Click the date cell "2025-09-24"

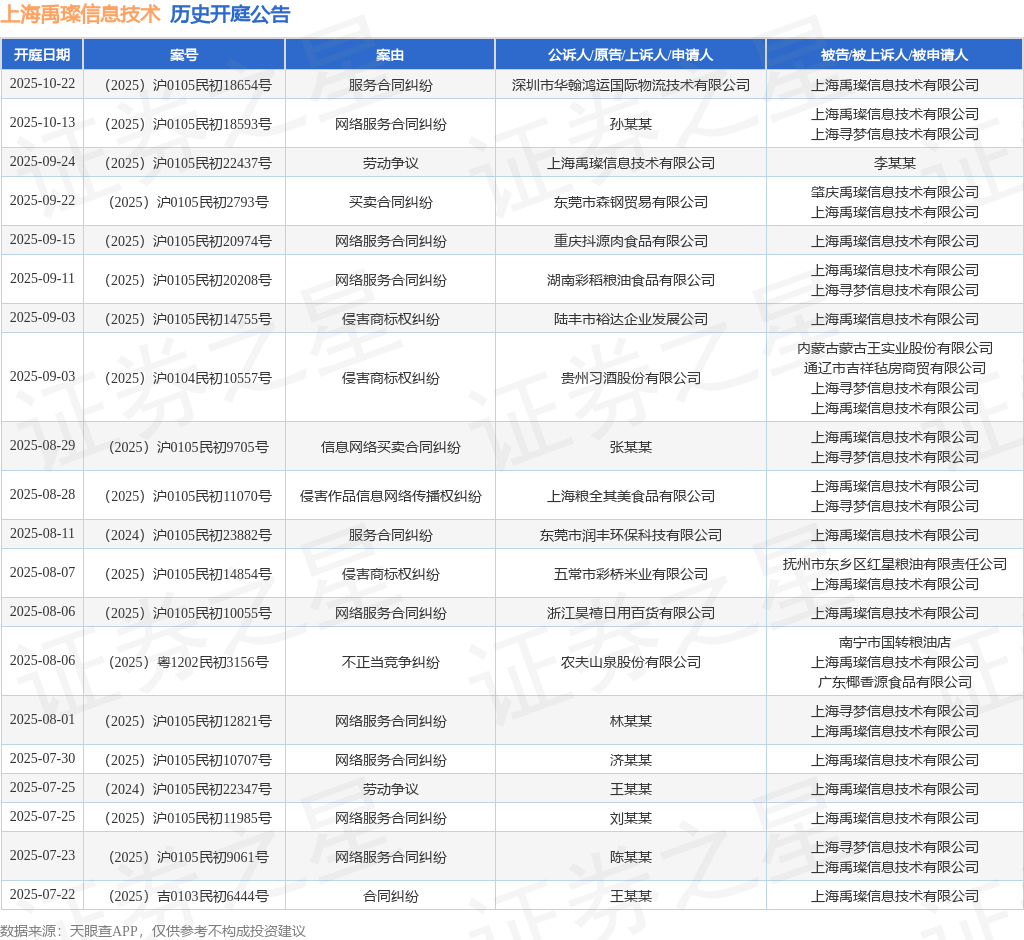tap(42, 162)
